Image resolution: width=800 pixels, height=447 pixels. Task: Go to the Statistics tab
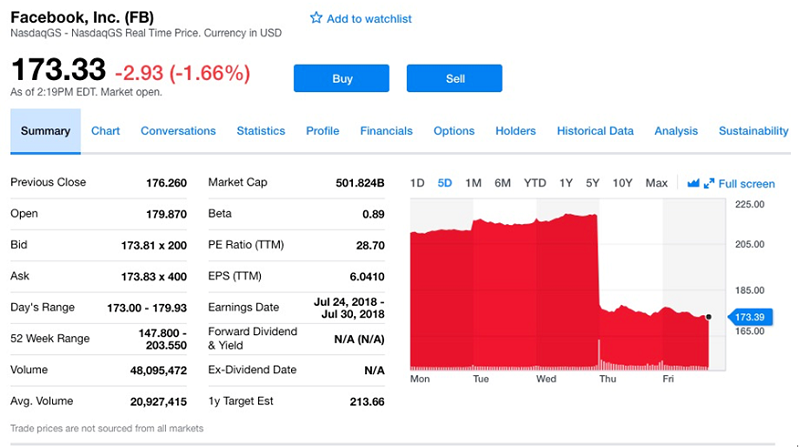pyautogui.click(x=261, y=131)
